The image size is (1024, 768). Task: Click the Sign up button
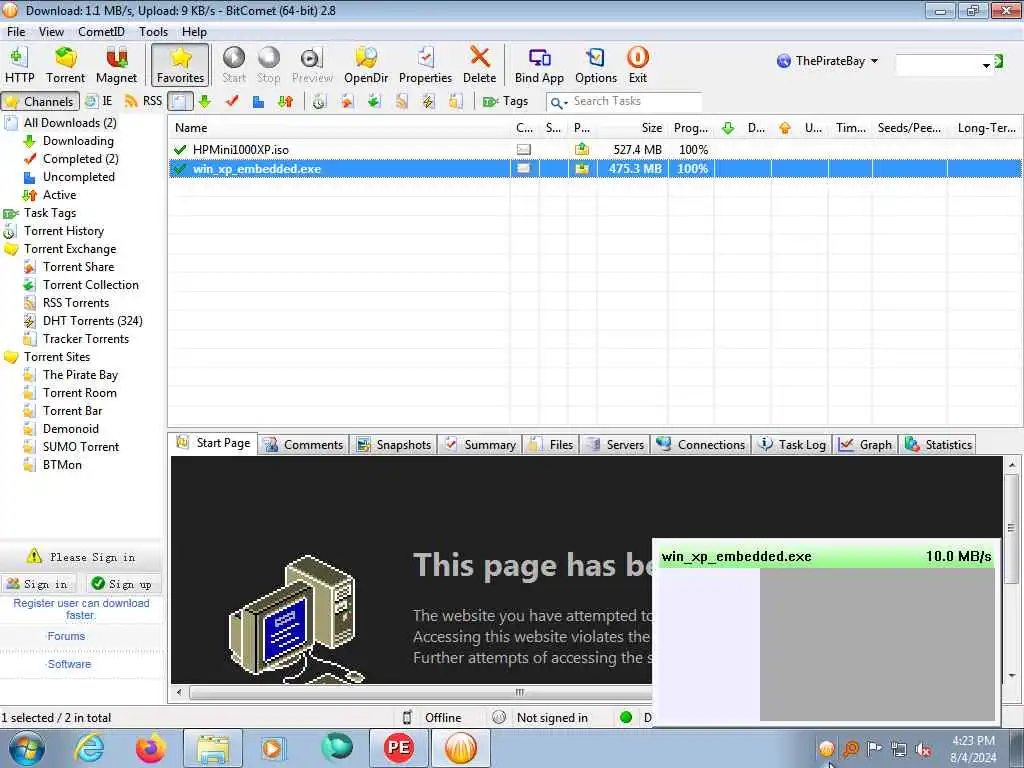tap(123, 584)
